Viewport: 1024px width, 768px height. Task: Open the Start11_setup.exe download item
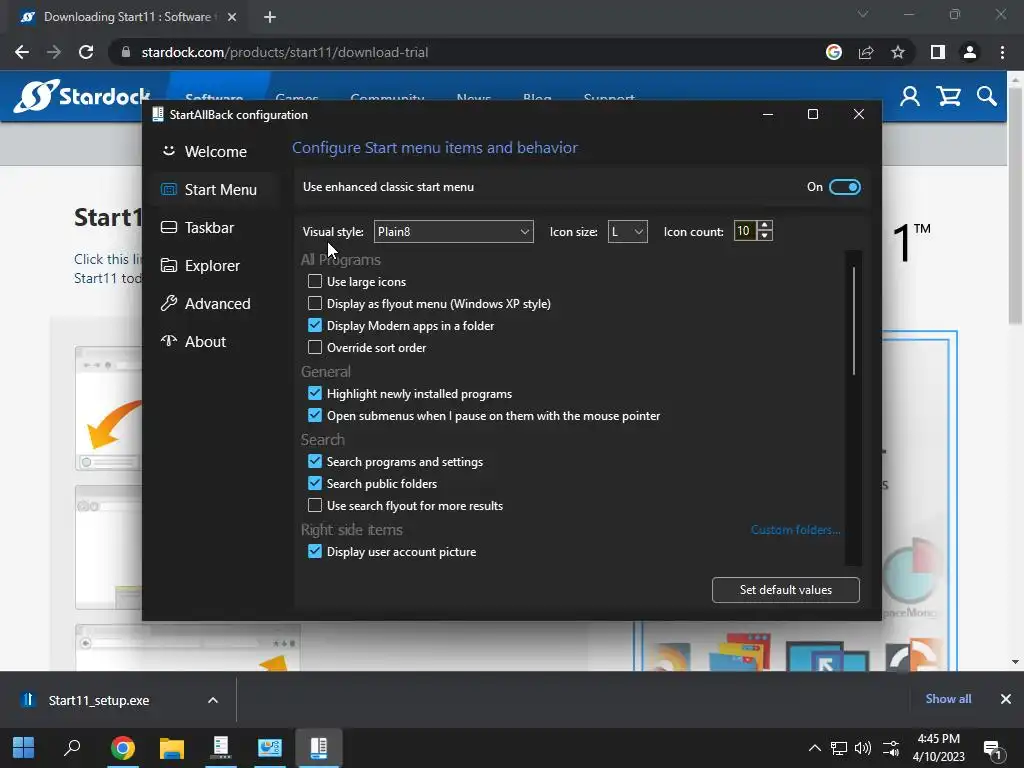pos(99,700)
